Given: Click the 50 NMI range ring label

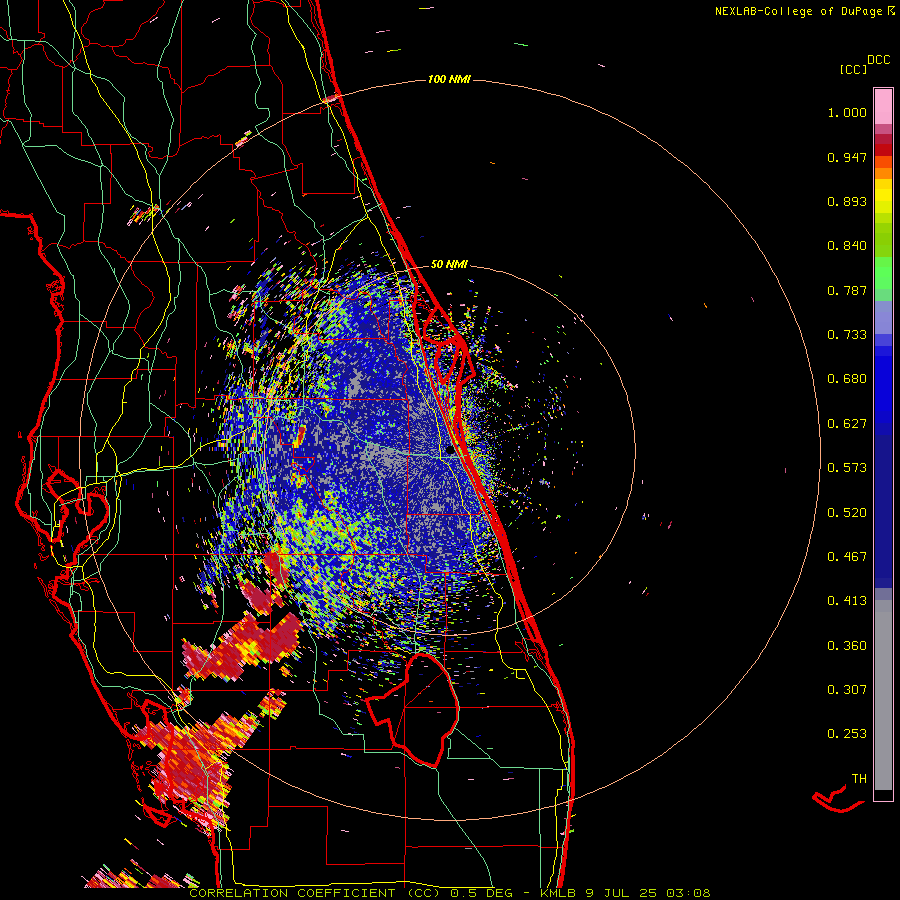Looking at the screenshot, I should click(449, 265).
